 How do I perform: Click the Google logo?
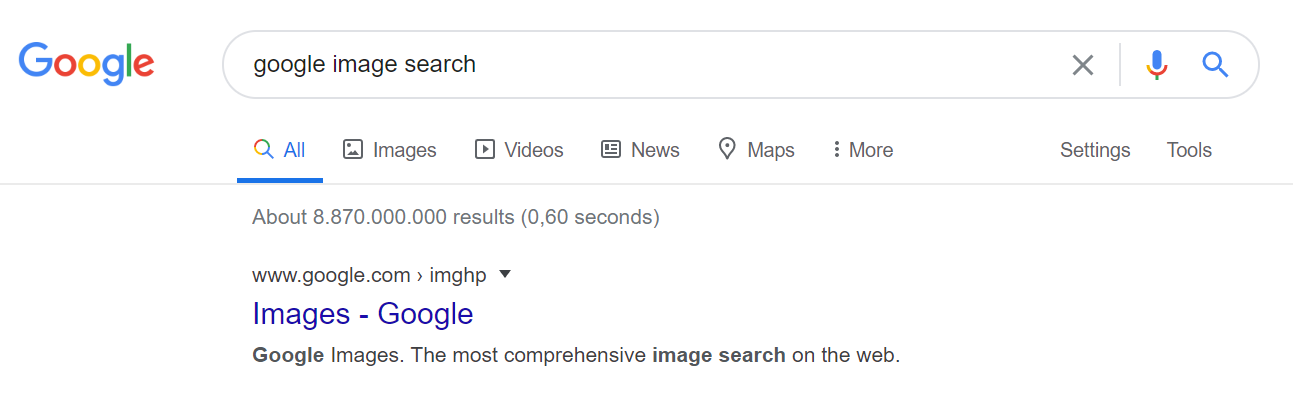pyautogui.click(x=86, y=64)
